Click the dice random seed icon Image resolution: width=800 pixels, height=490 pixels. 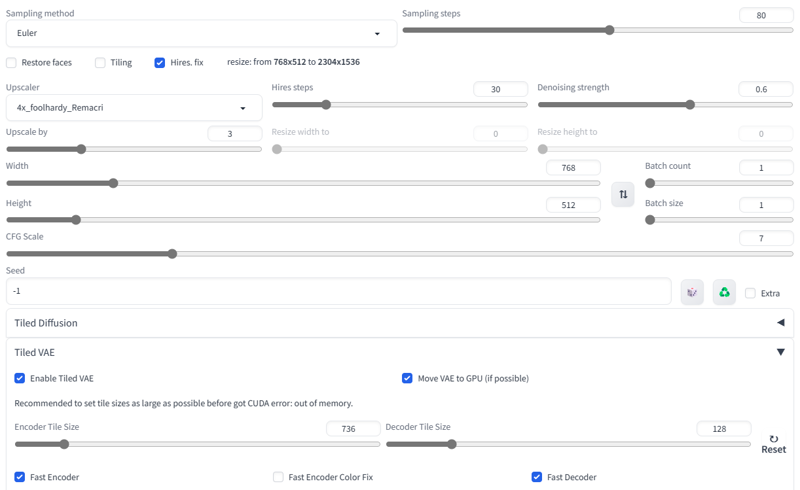692,292
